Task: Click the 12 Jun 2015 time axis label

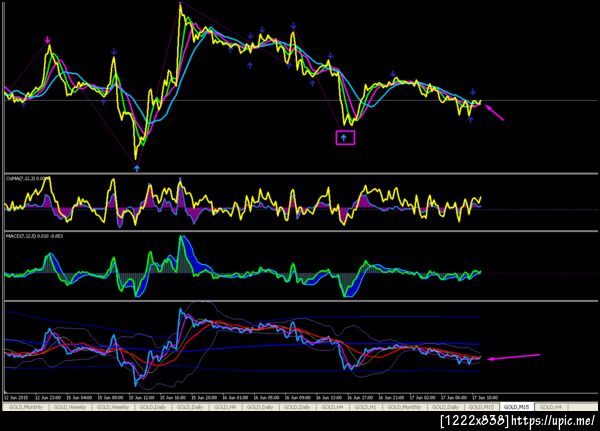Action: [18, 398]
